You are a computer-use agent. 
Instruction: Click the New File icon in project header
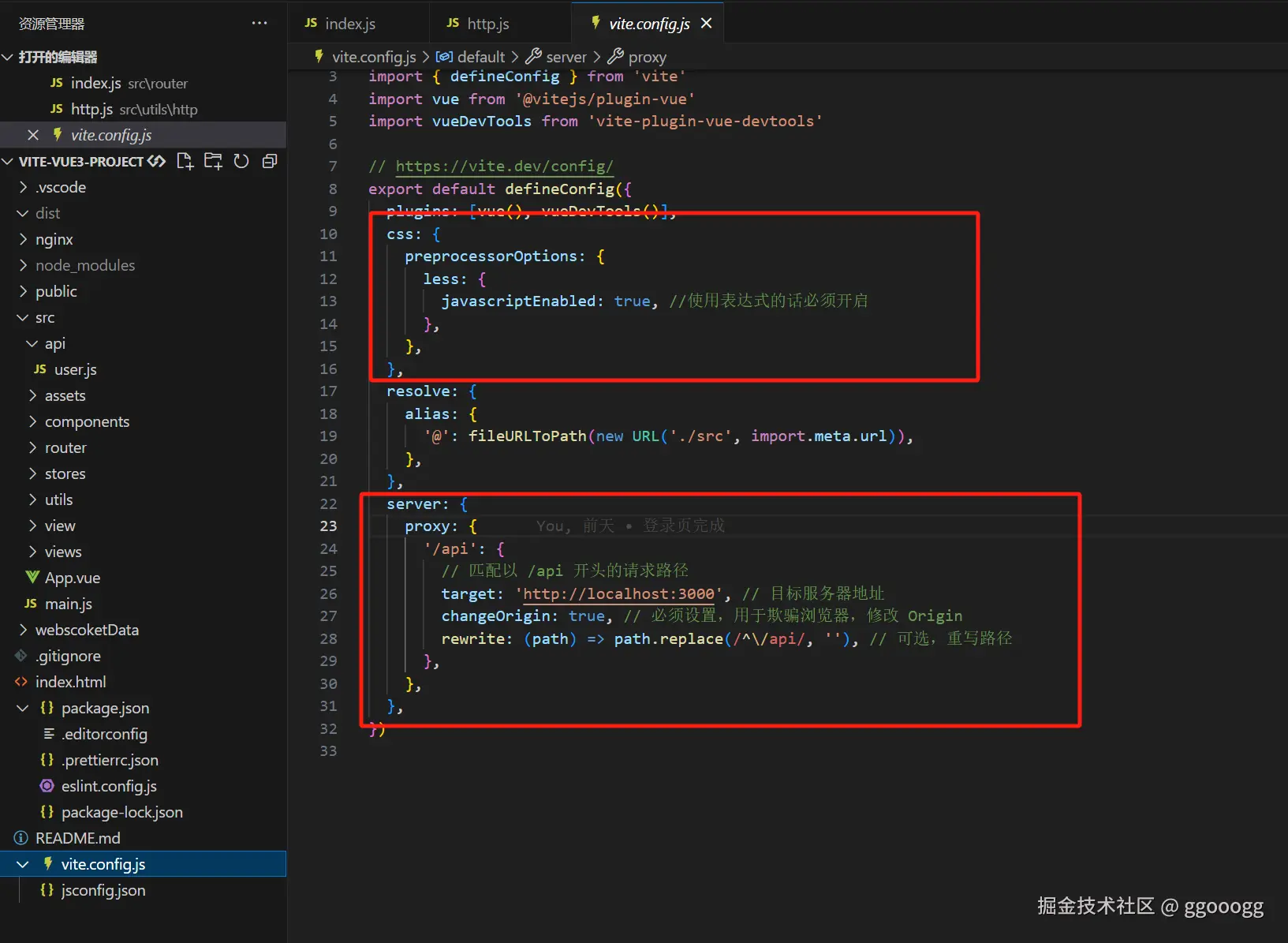[185, 161]
